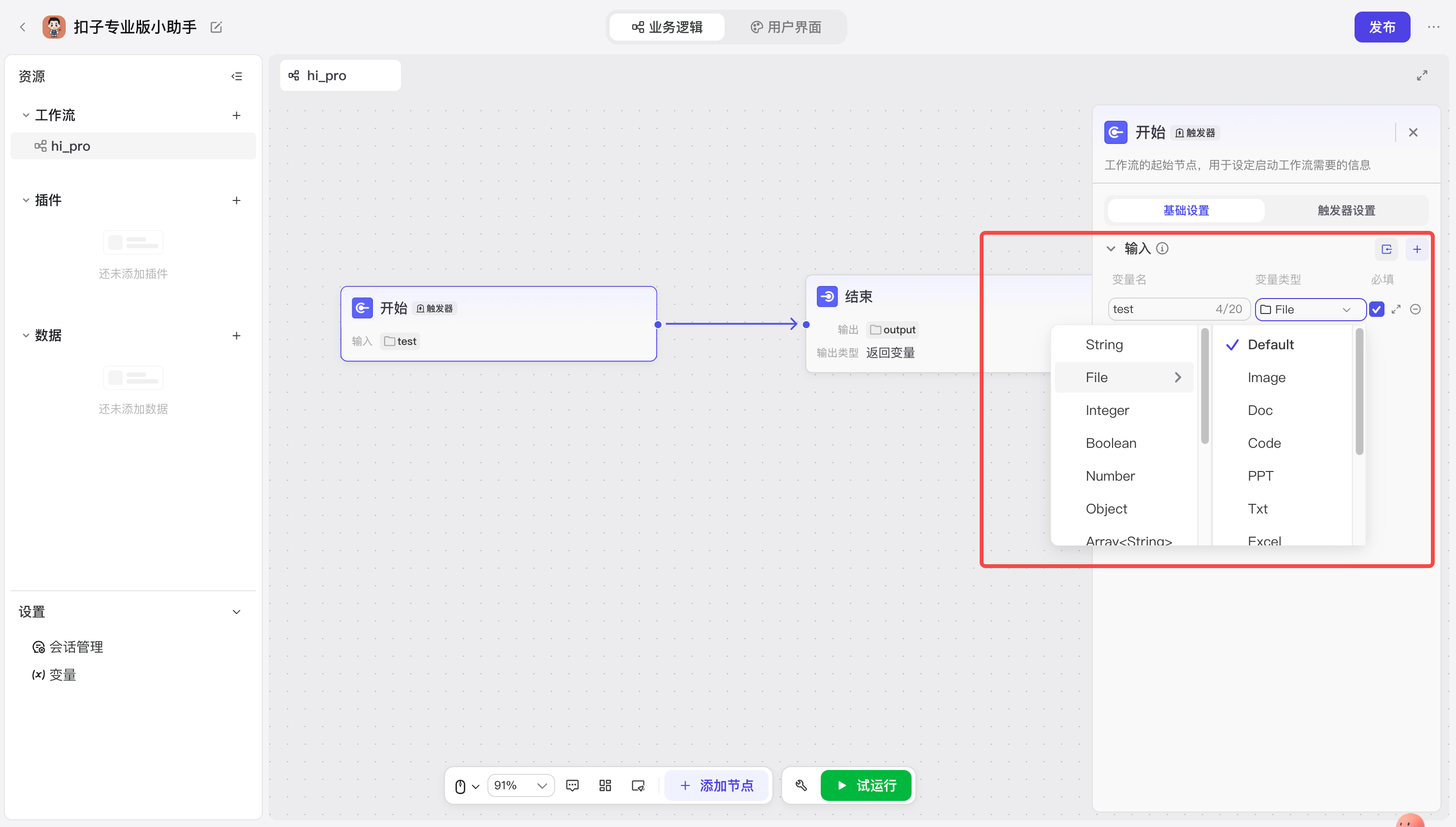Open the 91% zoom level dropdown
The image size is (1456, 827).
click(520, 785)
